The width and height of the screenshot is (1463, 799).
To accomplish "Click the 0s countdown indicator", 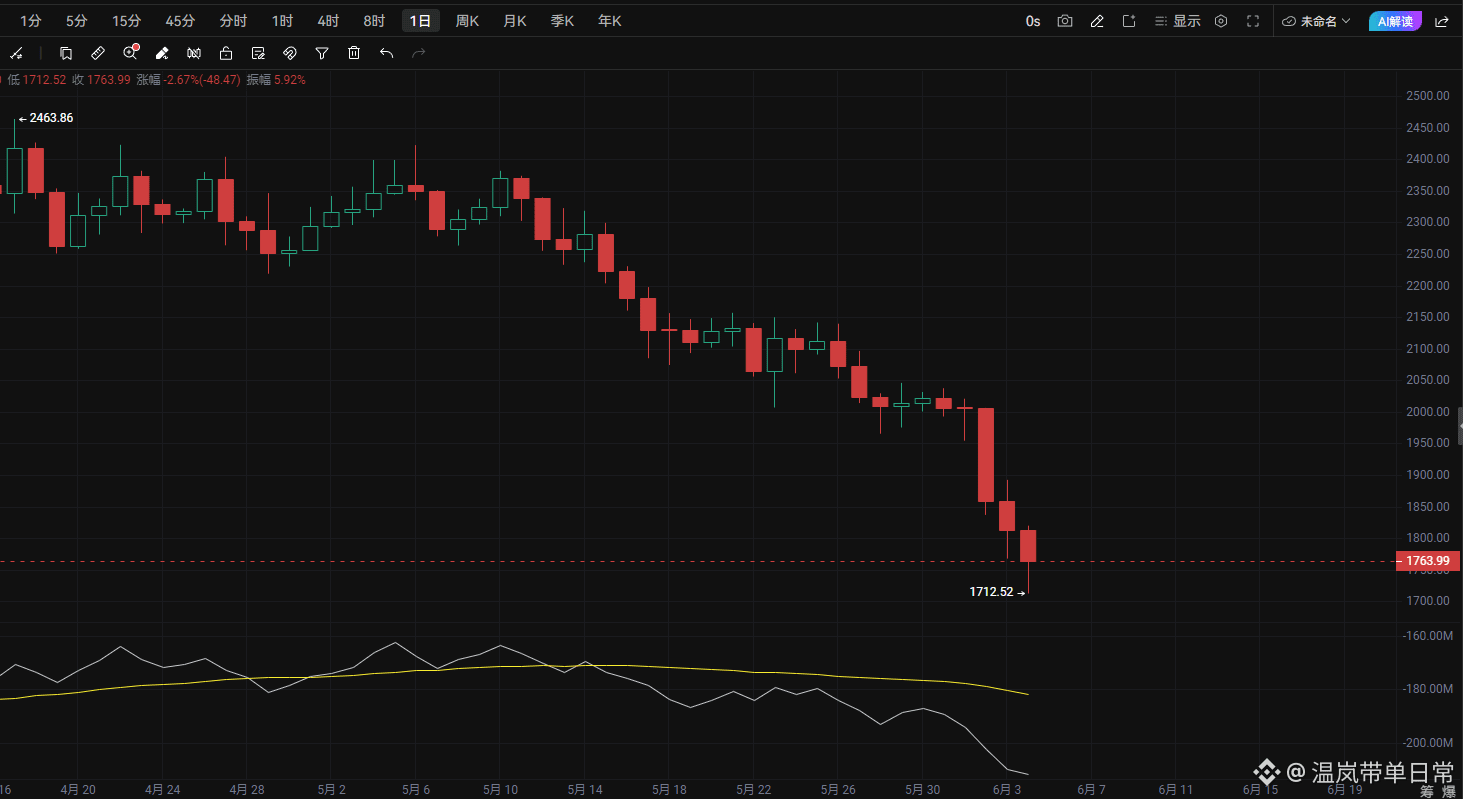I will click(x=1033, y=21).
